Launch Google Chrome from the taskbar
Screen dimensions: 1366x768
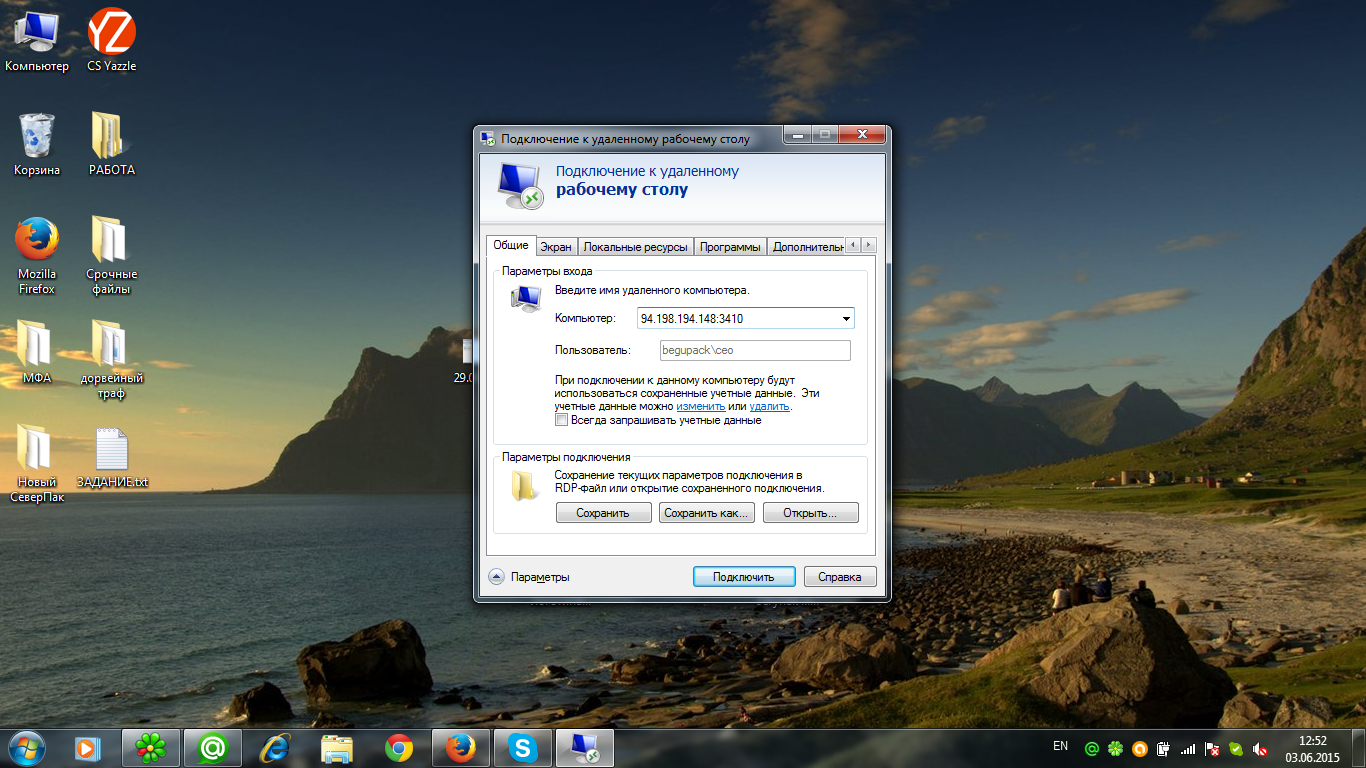tap(399, 748)
